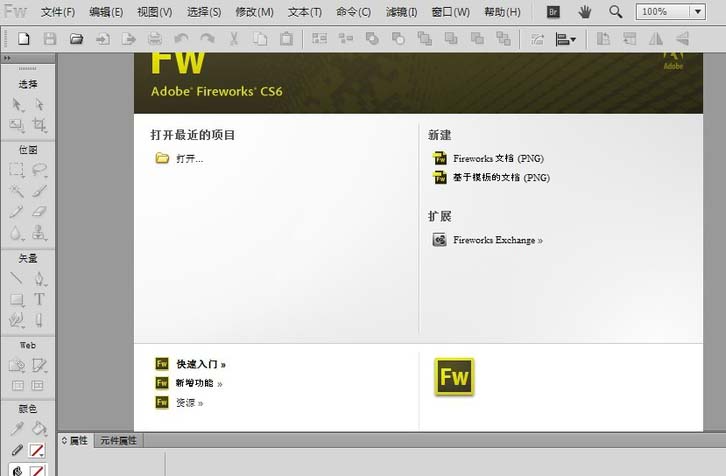Image resolution: width=726 pixels, height=476 pixels.
Task: Open the 视图(V) menu
Action: click(x=155, y=12)
